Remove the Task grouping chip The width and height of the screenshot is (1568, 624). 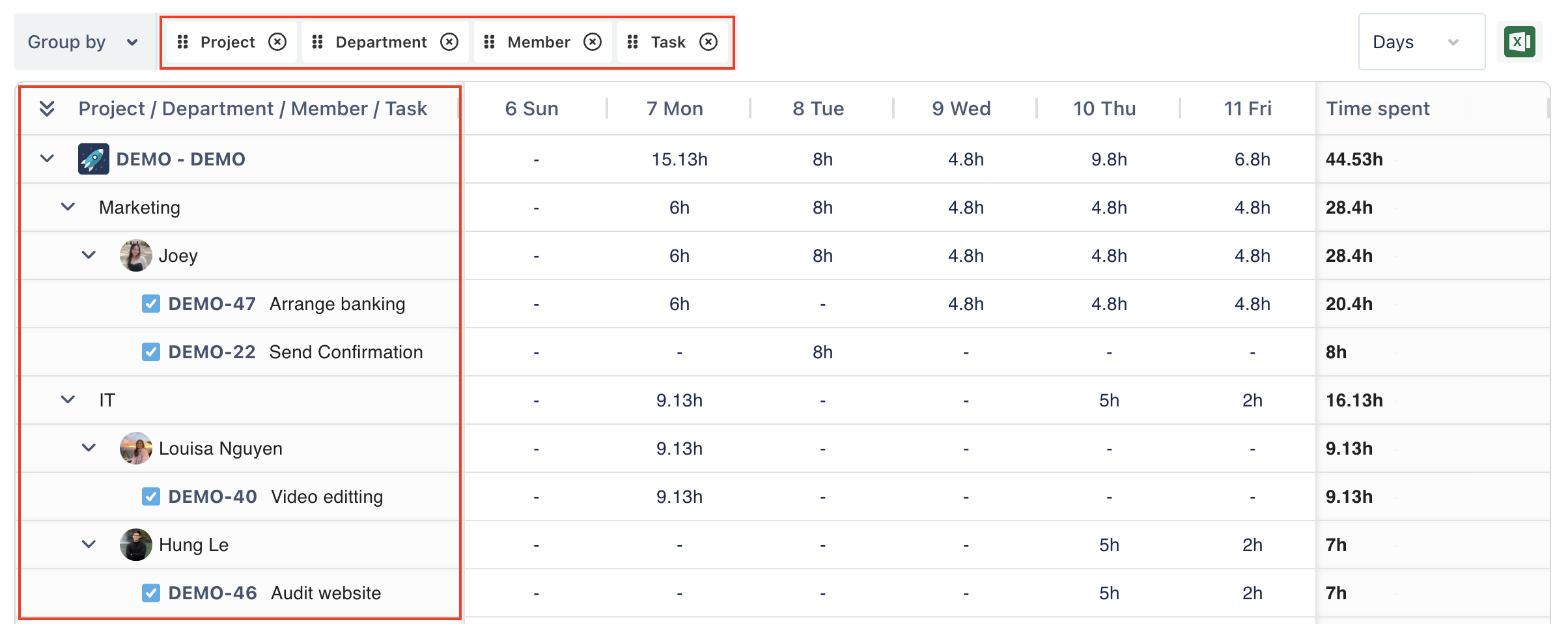coord(708,42)
